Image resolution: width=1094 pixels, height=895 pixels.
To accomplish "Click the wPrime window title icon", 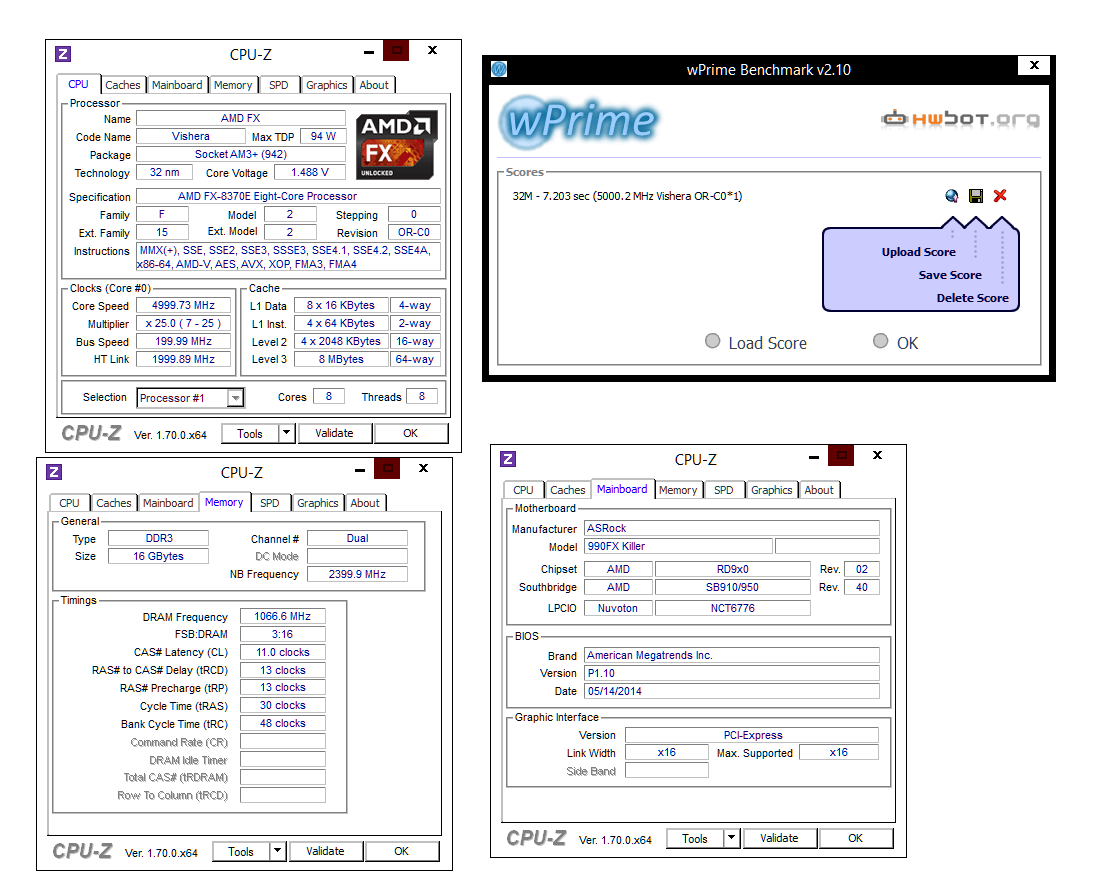I will pos(499,69).
